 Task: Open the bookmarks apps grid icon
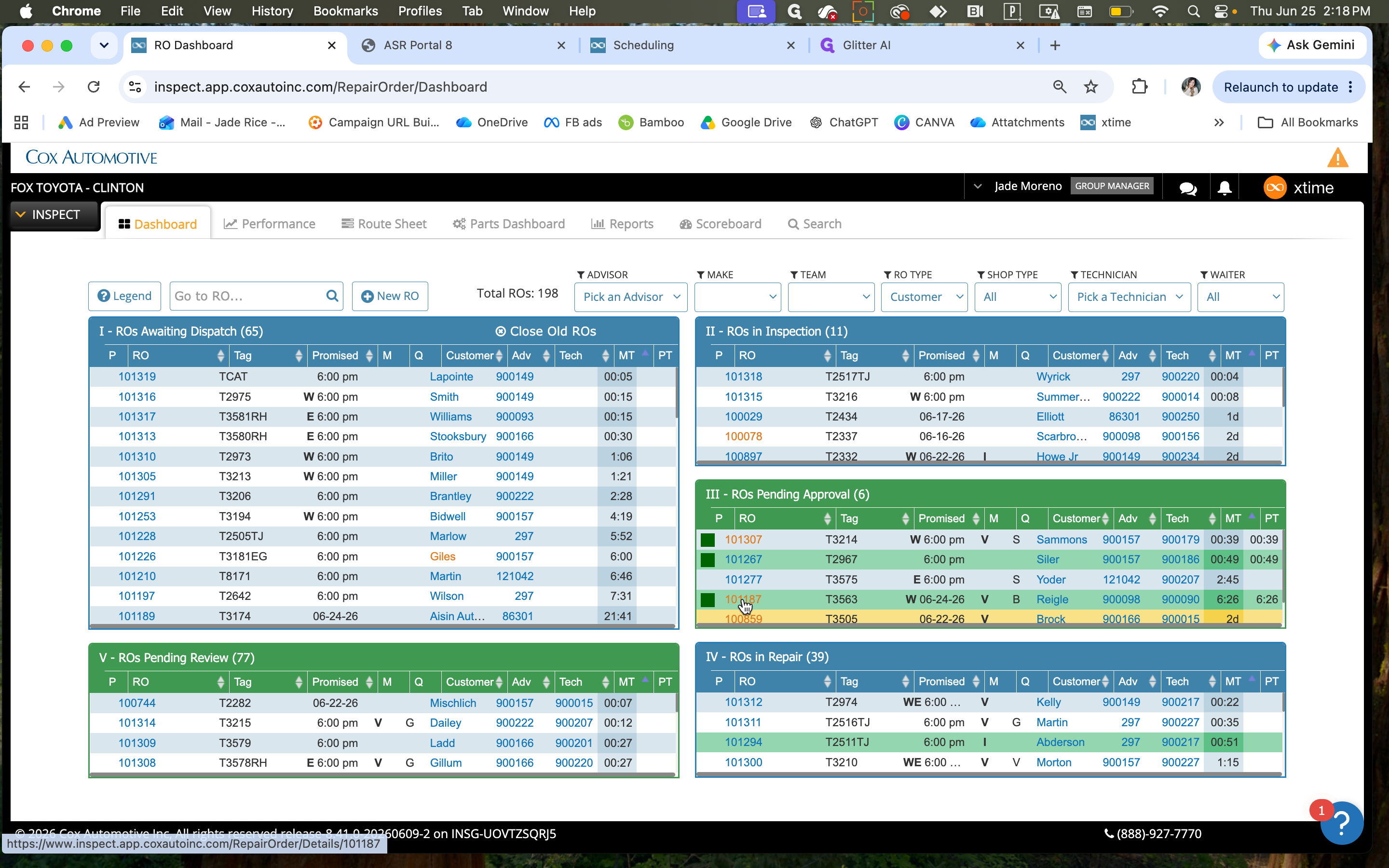coord(21,122)
